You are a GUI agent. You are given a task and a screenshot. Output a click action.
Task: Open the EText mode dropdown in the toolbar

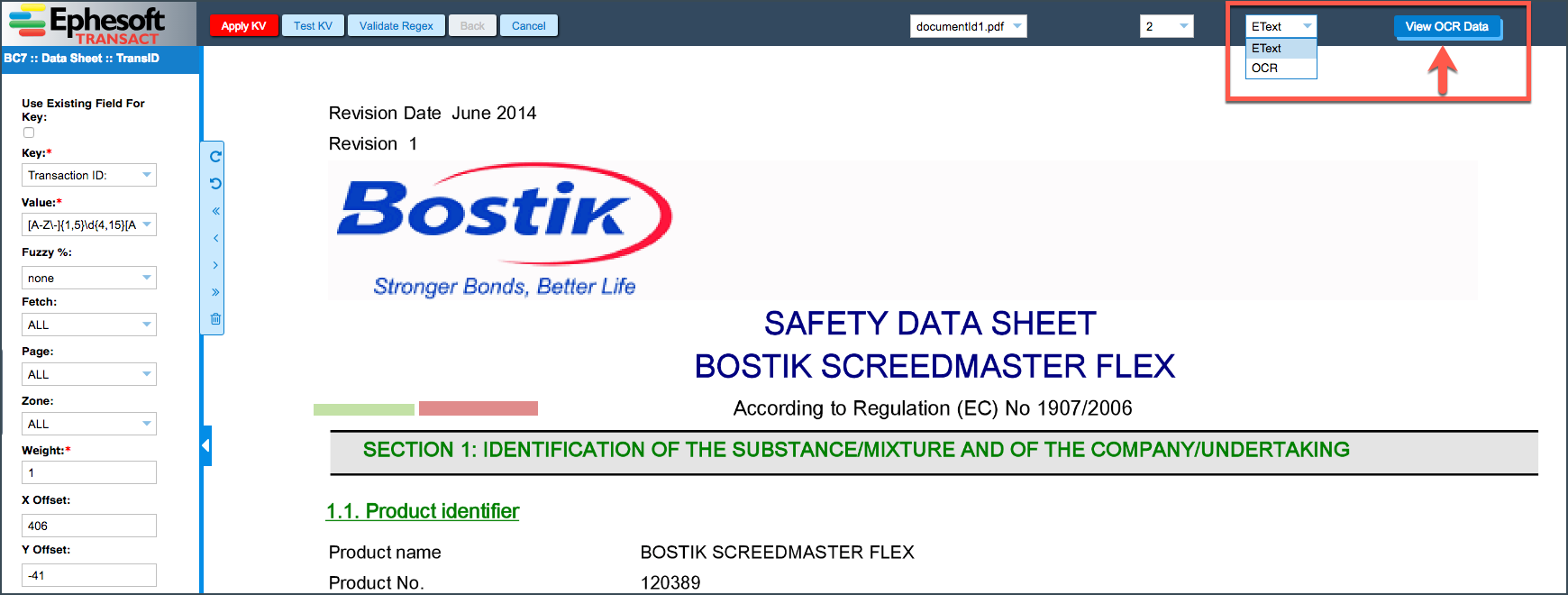click(x=1281, y=26)
